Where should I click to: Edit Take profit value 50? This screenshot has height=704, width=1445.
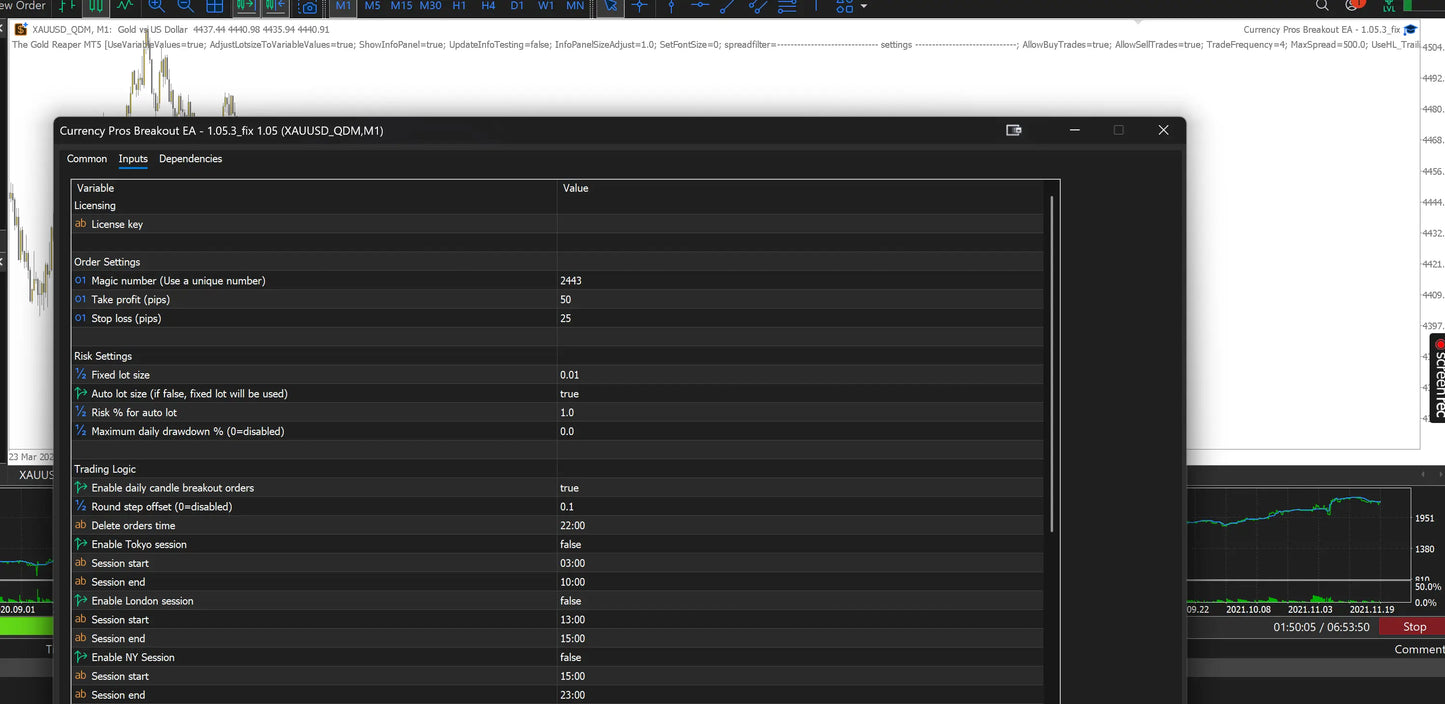pos(800,300)
